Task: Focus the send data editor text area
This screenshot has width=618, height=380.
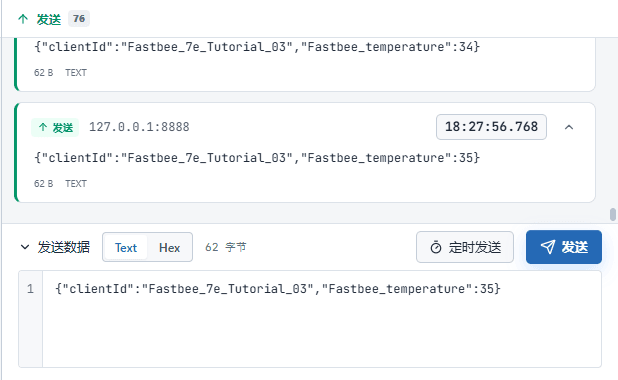Action: point(322,319)
